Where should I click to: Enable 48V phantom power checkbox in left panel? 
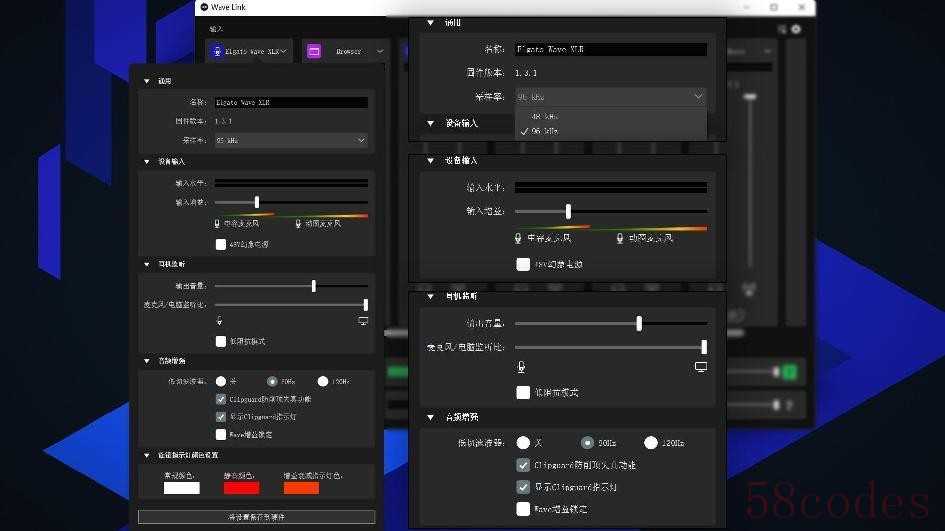click(221, 244)
